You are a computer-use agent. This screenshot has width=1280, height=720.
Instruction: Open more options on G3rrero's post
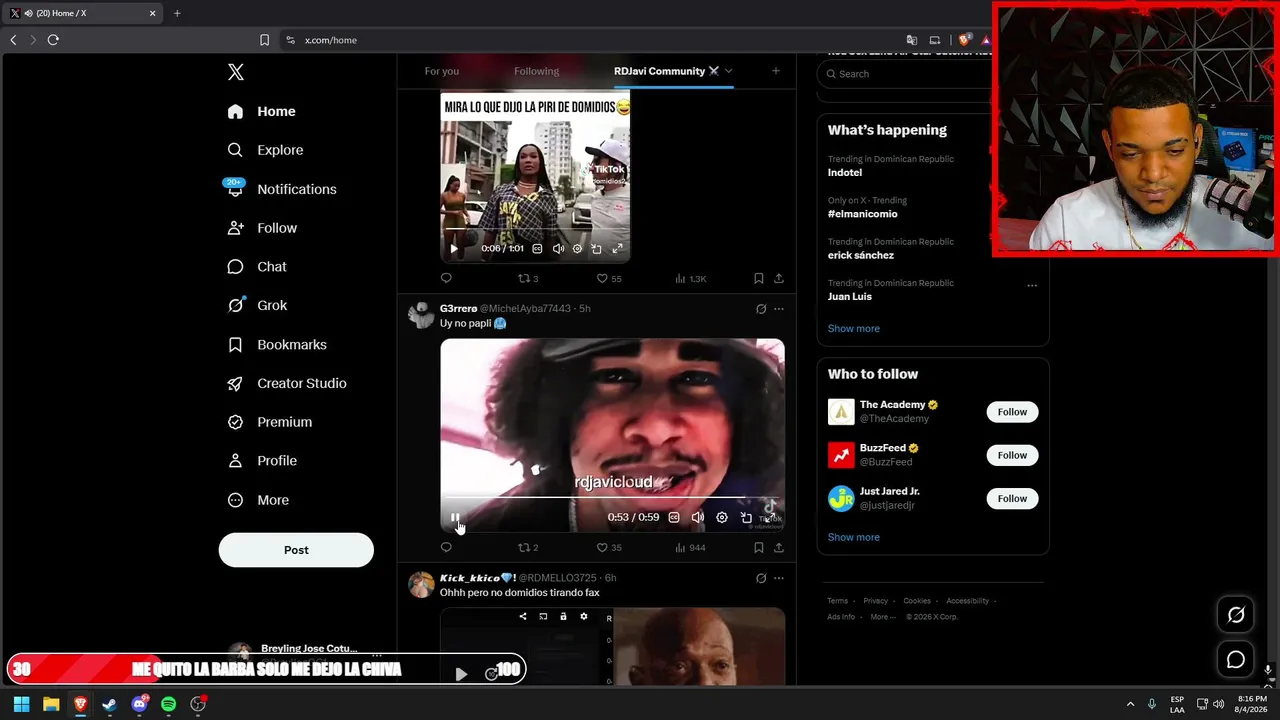779,309
